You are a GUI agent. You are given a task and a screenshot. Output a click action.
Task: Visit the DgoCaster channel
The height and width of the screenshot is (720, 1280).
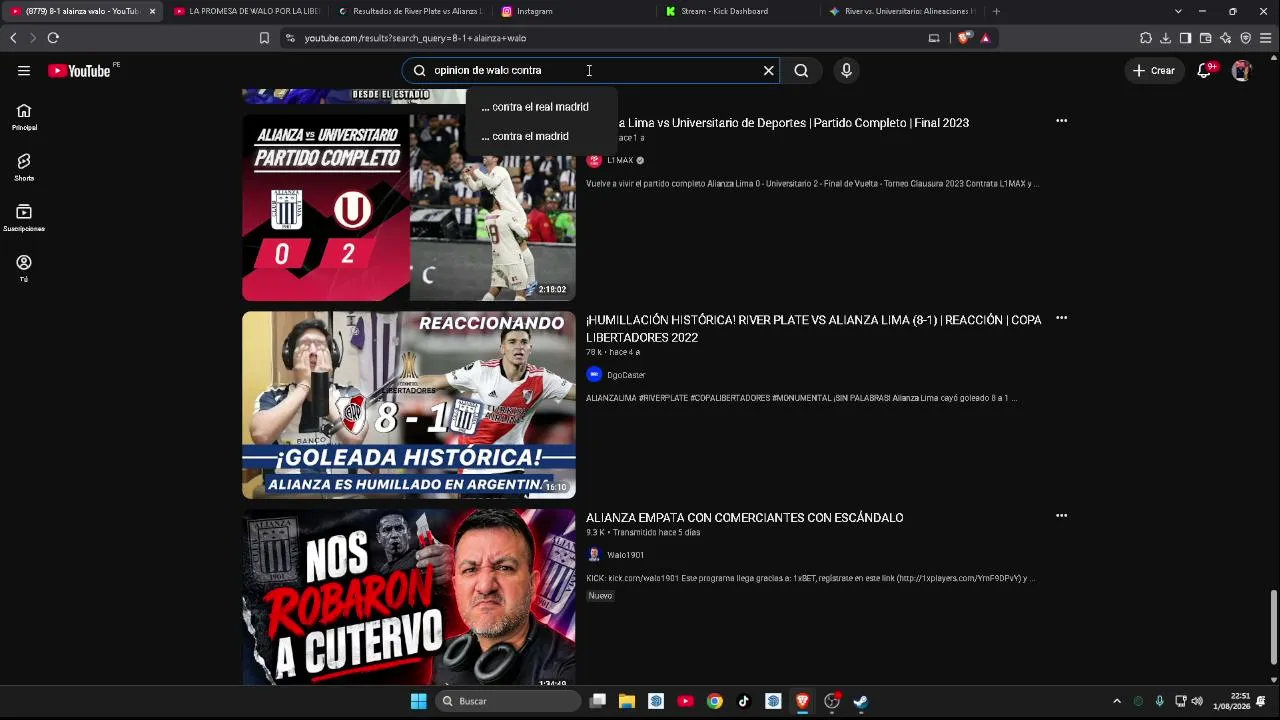[626, 375]
